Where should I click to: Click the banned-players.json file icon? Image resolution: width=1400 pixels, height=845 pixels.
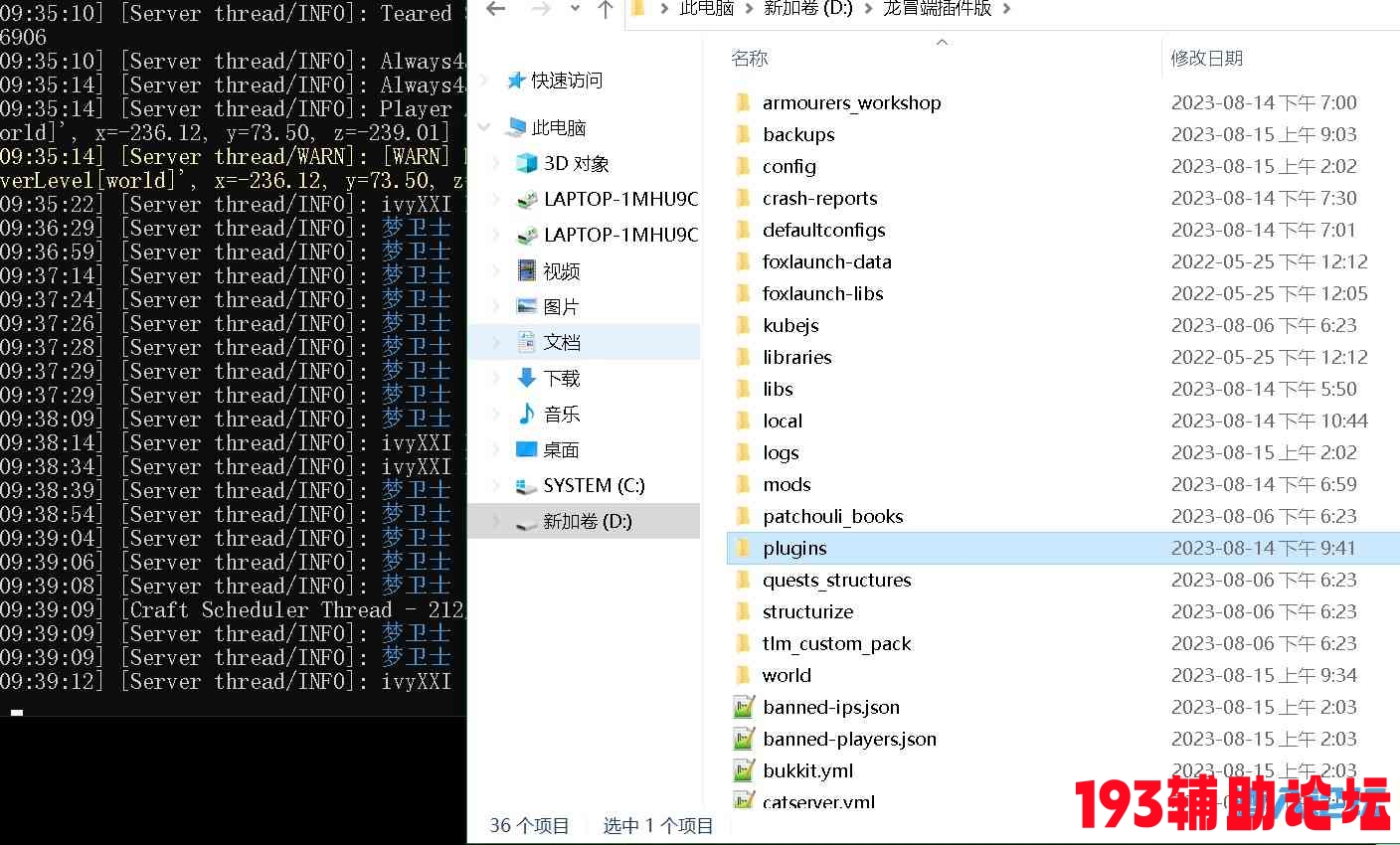[x=744, y=739]
